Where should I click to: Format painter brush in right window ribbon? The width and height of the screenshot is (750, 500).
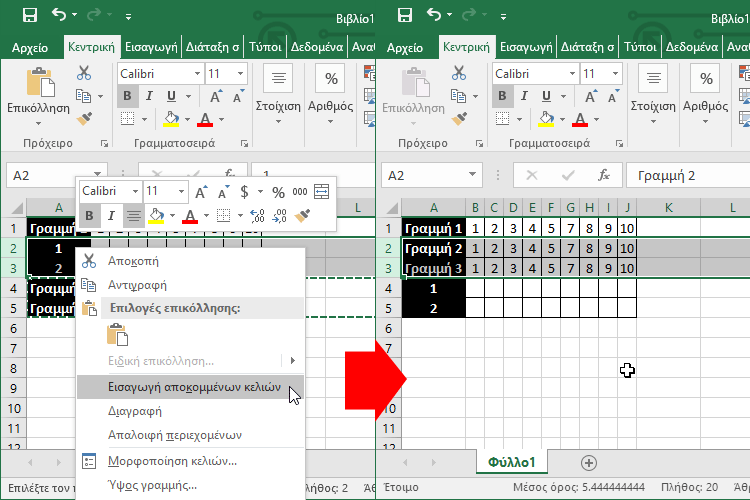(459, 118)
